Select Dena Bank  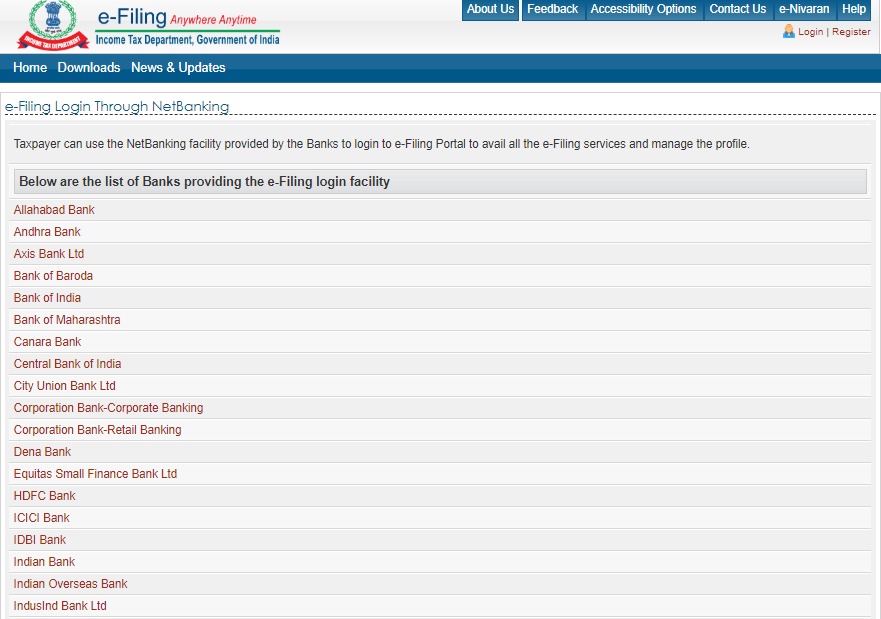click(42, 452)
